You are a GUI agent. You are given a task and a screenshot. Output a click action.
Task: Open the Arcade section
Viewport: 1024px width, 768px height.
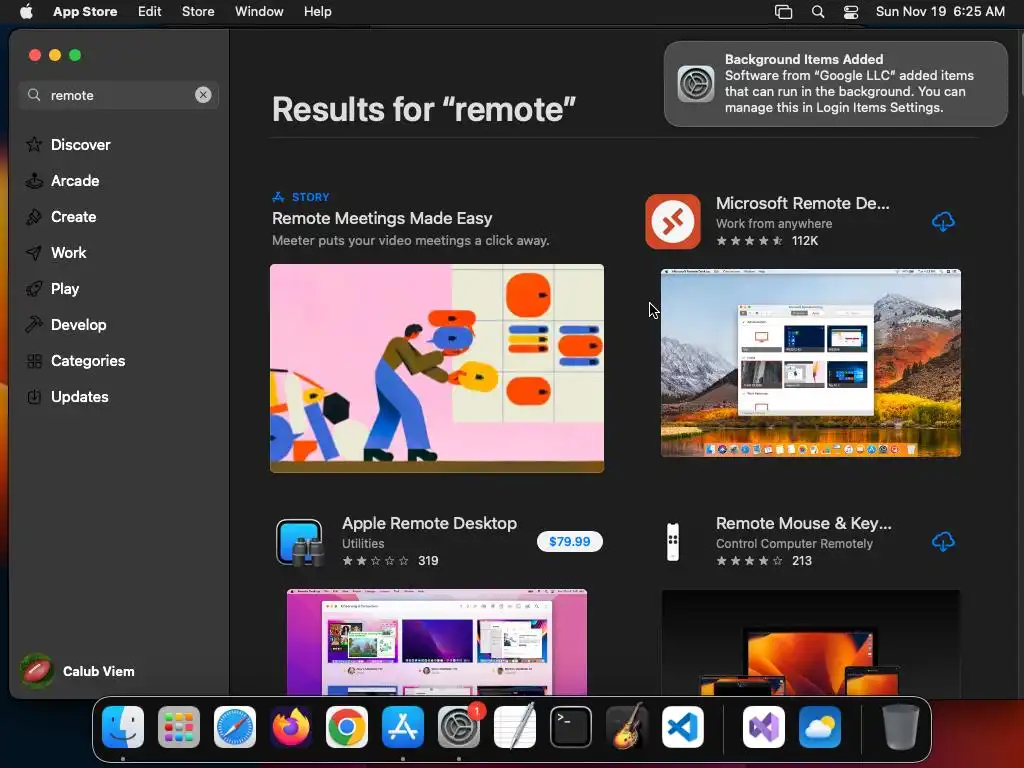click(x=75, y=180)
